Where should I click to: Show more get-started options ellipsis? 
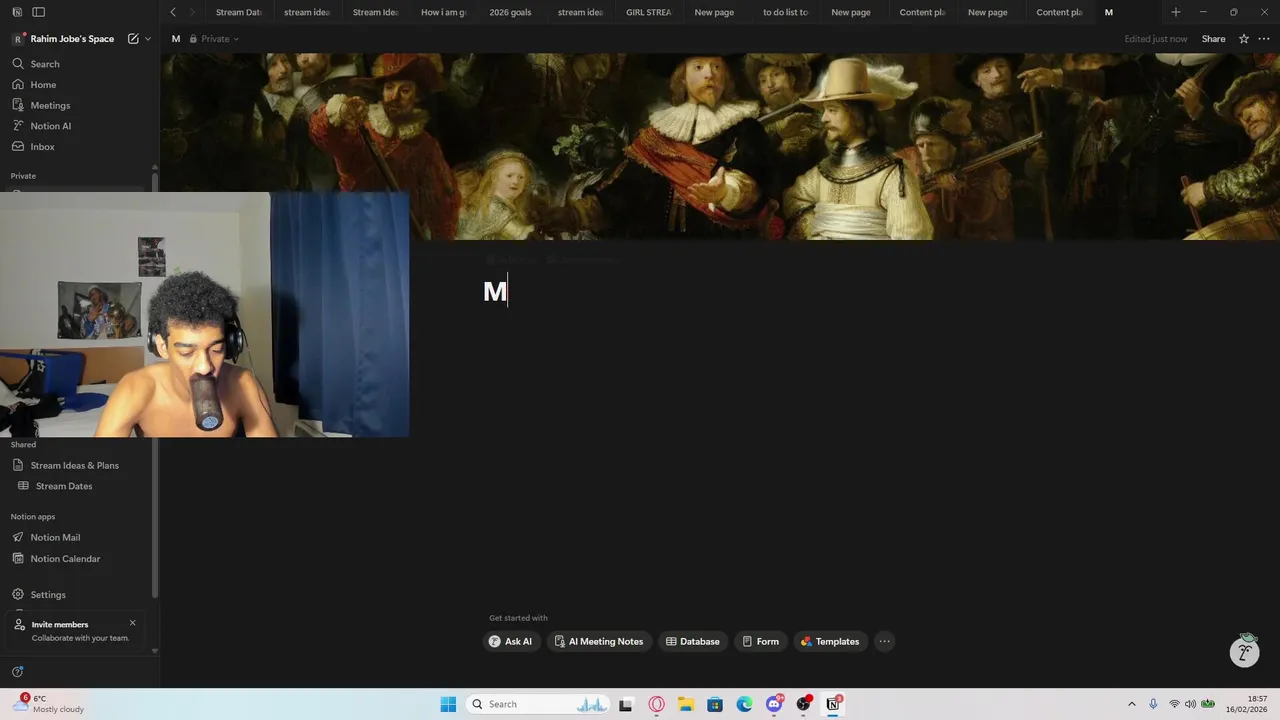coord(885,642)
